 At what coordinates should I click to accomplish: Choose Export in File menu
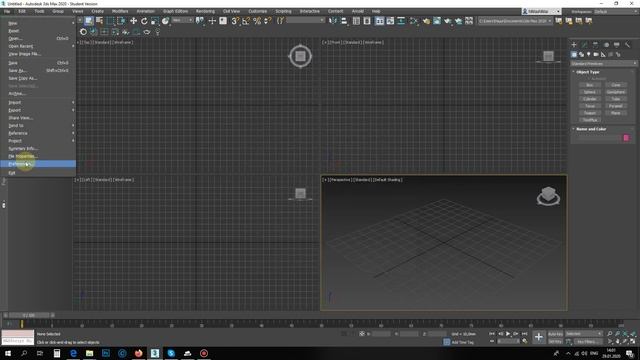[38, 110]
